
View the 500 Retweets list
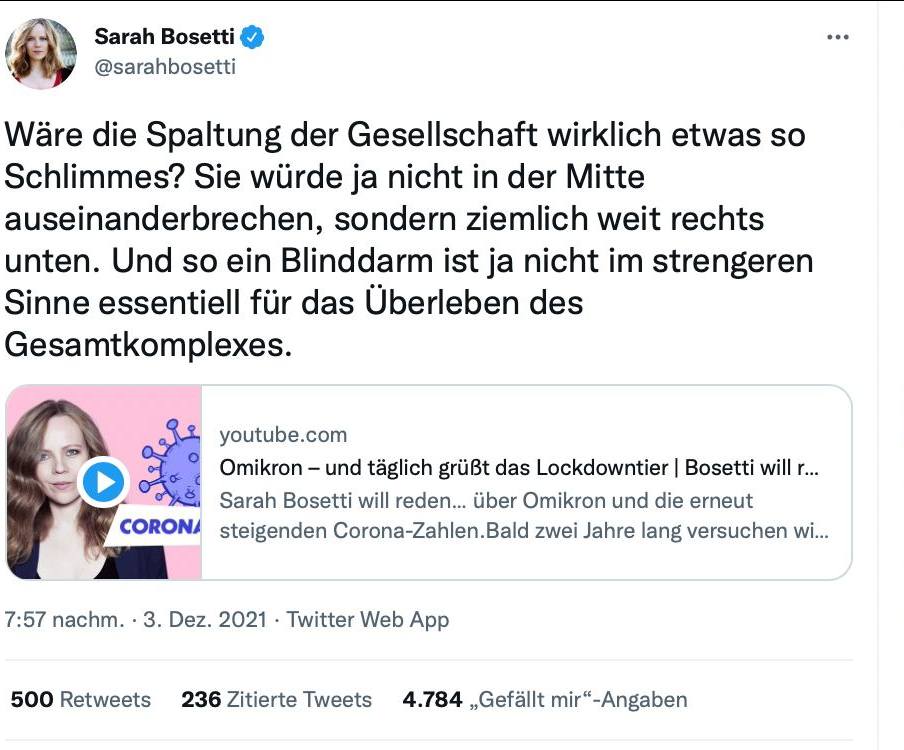point(80,700)
